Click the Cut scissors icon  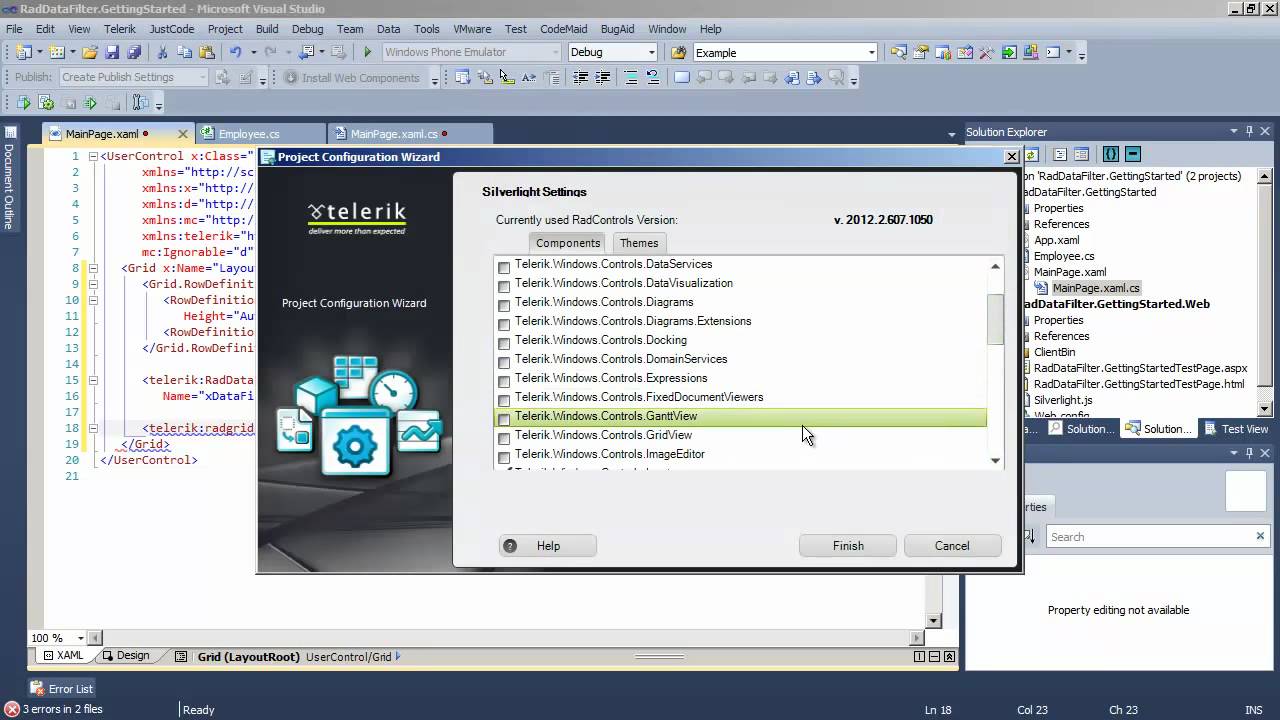point(163,52)
